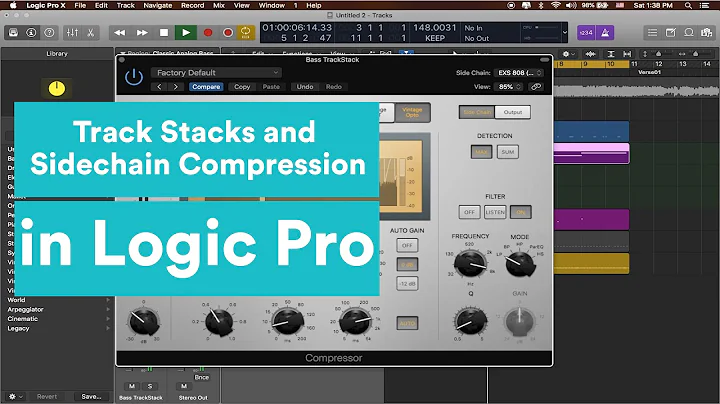Open the Side Chain source dropdown
Screen dimensions: 720x404
click(519, 73)
